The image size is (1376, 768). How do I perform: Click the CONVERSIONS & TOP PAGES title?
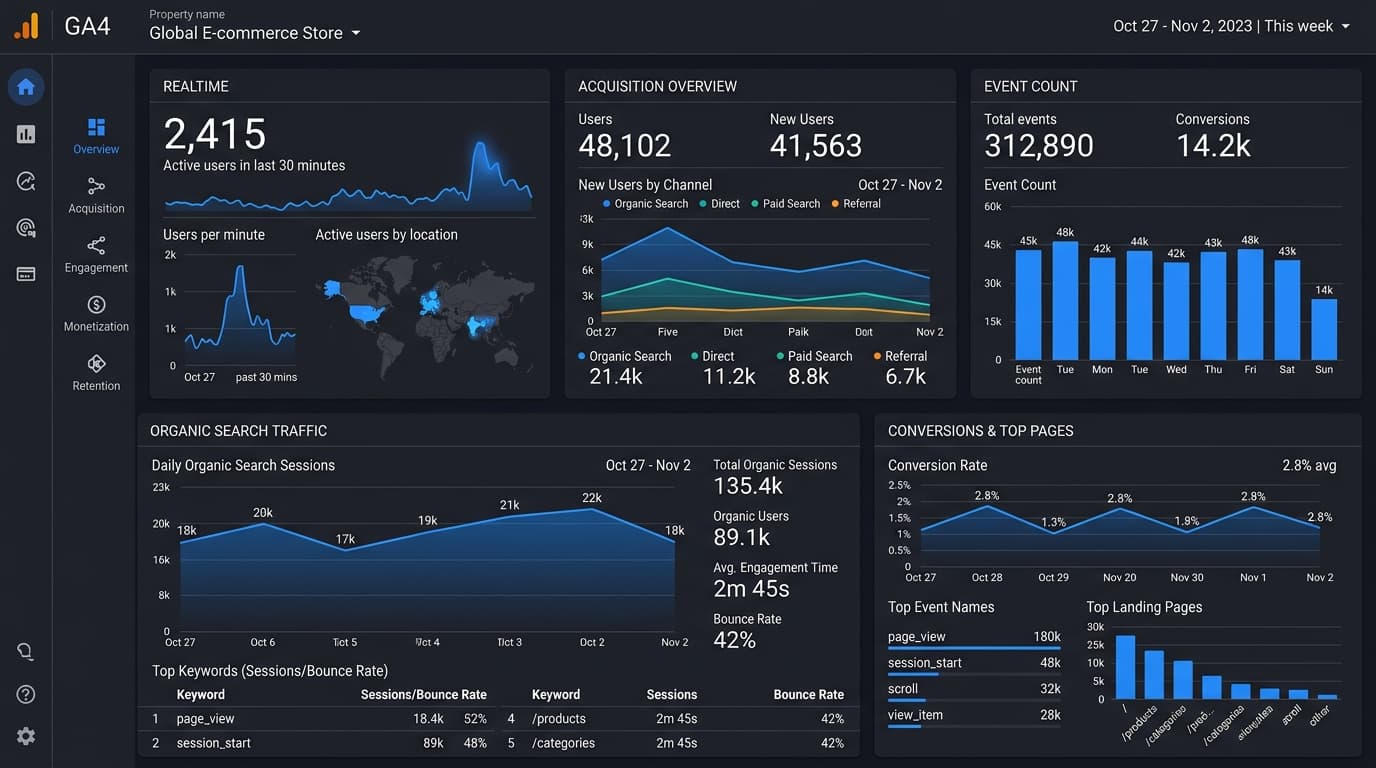pyautogui.click(x=981, y=431)
